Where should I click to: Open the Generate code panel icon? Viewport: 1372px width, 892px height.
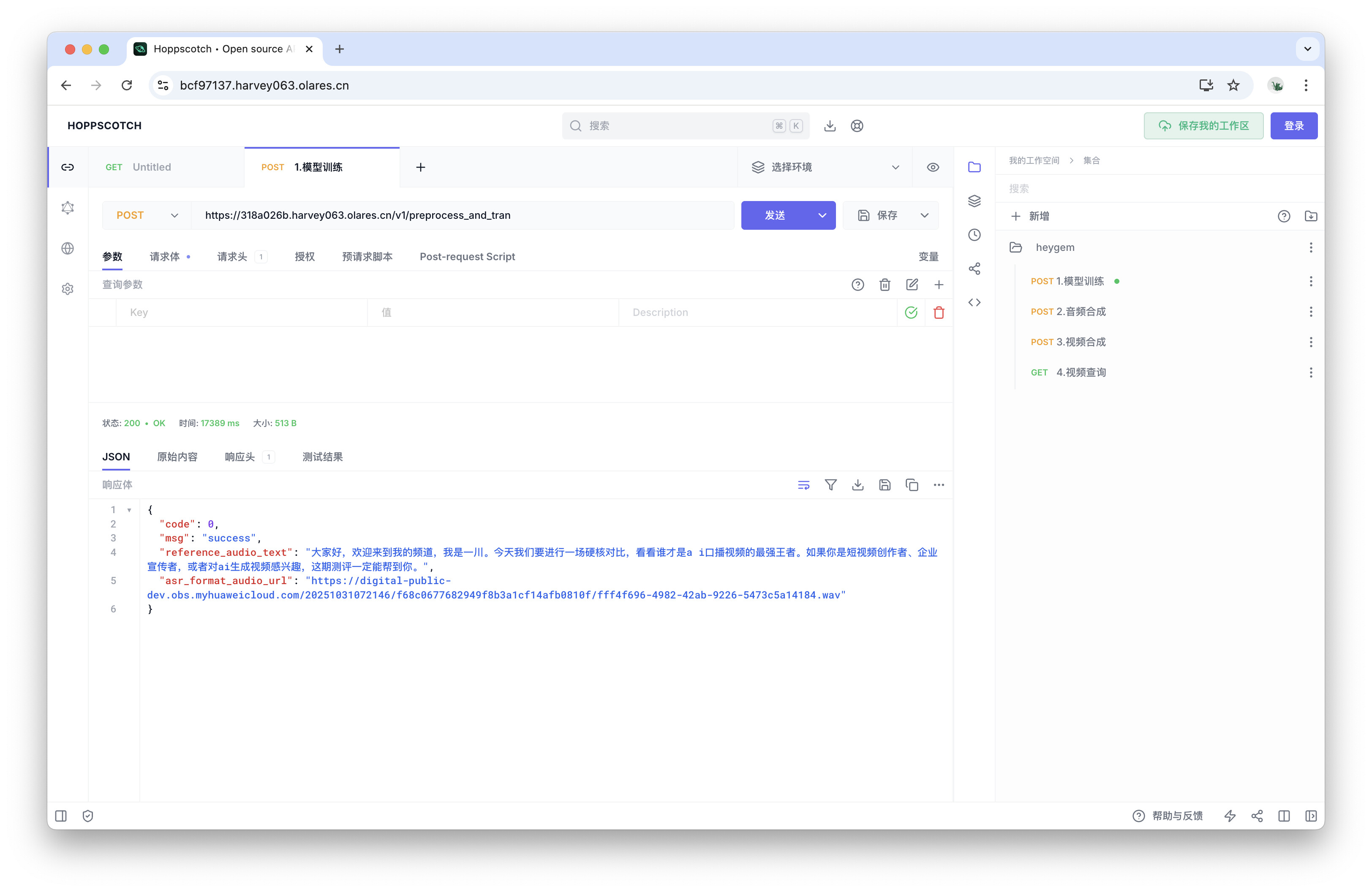[x=974, y=302]
